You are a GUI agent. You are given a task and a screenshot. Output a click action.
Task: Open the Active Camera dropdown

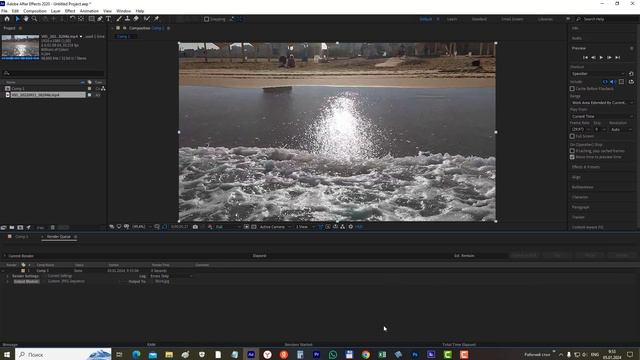(276, 227)
